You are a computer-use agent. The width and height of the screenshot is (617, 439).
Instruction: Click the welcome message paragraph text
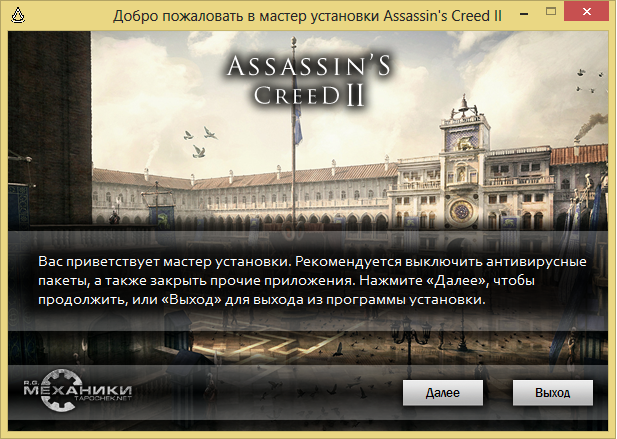coord(312,280)
